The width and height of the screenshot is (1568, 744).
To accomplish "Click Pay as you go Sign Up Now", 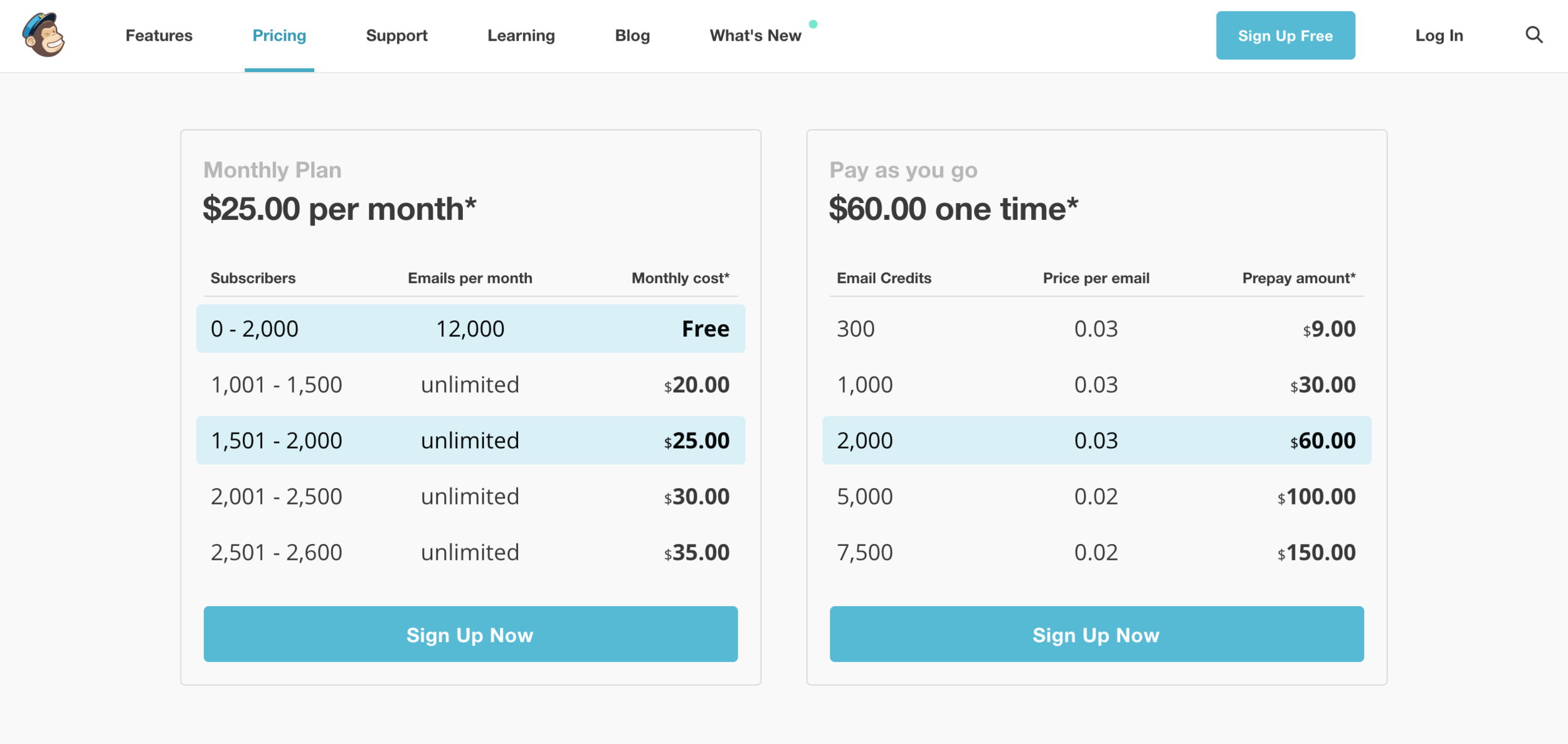I will coord(1096,634).
